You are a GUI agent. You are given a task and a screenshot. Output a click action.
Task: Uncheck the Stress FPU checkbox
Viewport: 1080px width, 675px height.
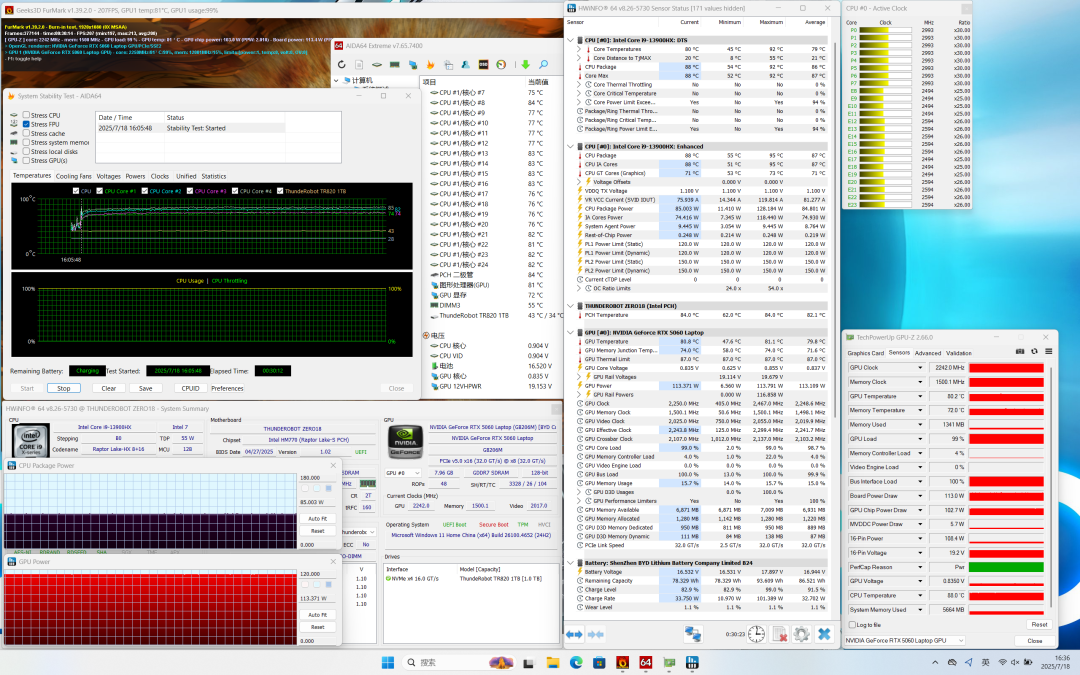26,124
